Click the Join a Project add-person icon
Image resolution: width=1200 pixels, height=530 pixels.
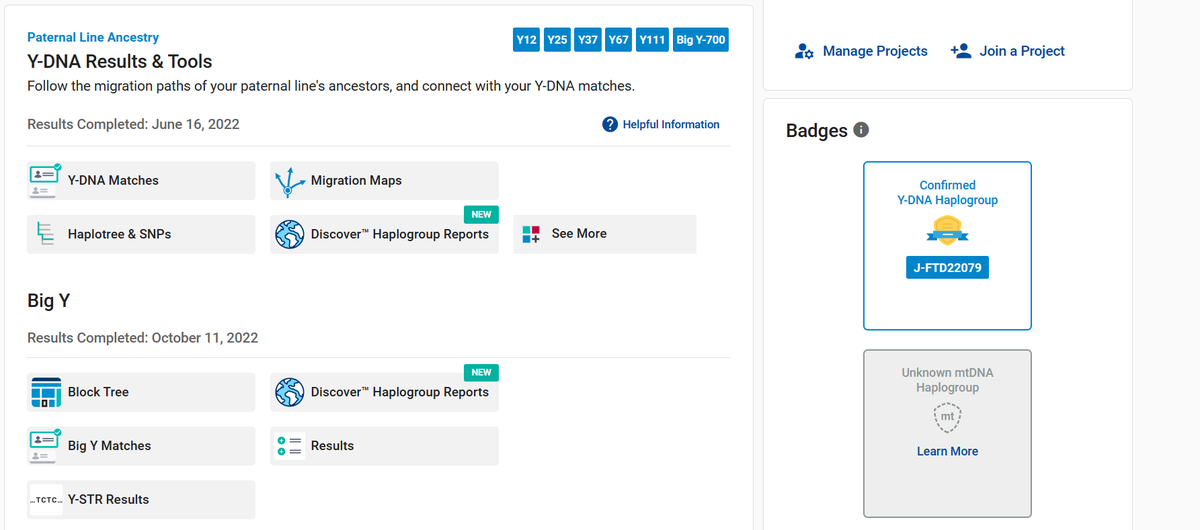(960, 51)
